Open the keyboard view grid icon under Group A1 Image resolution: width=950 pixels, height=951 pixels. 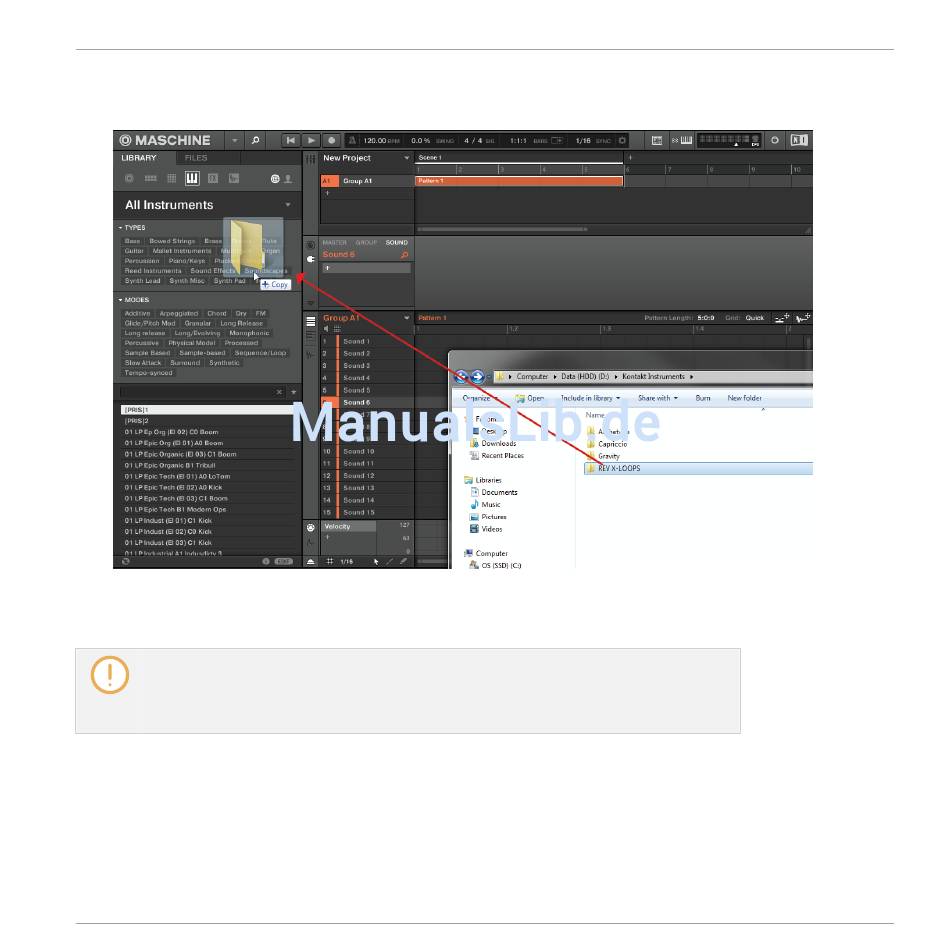[x=337, y=329]
